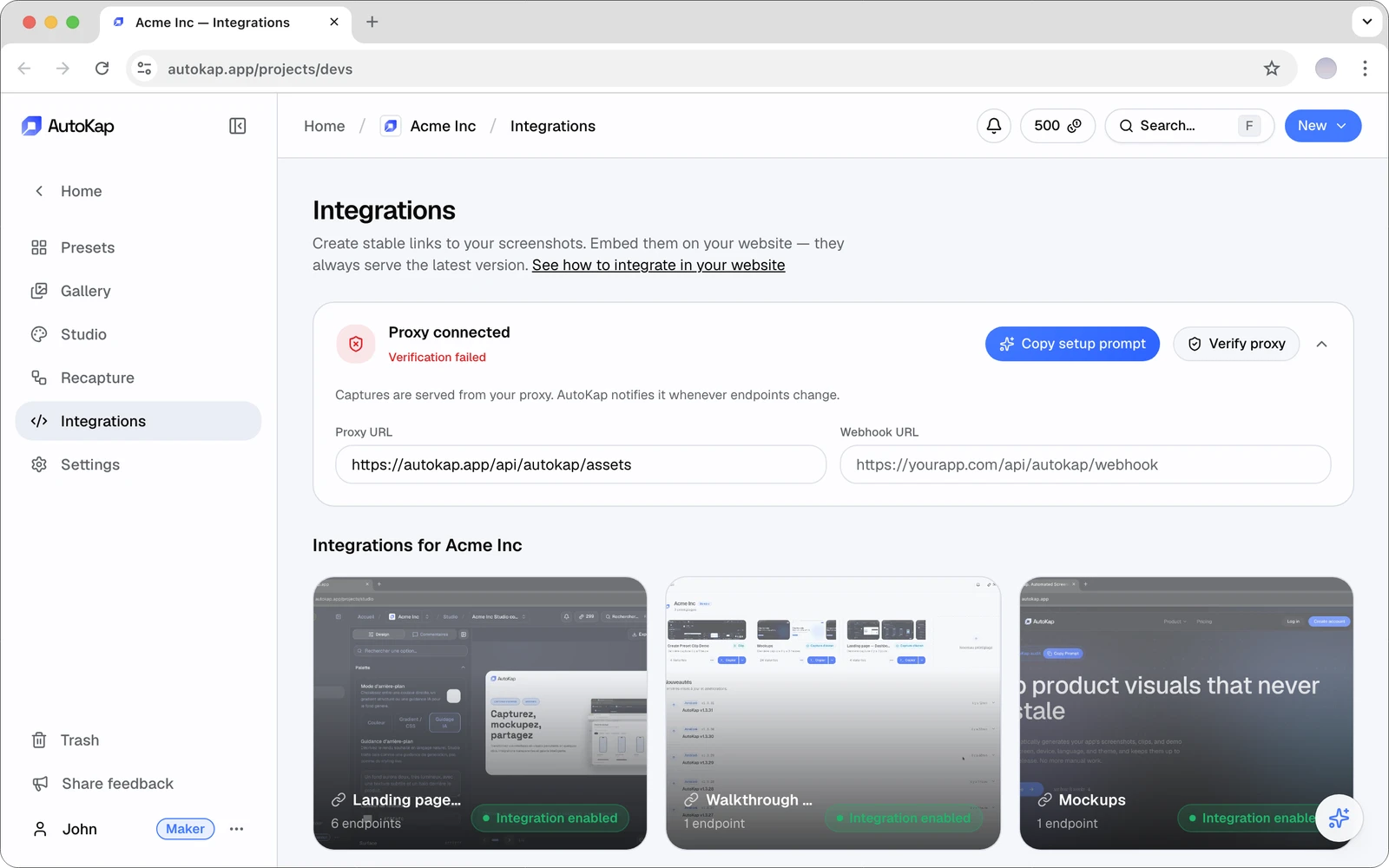Screen dimensions: 1389x868
Task: Click the Gallery images icon
Action: pyautogui.click(x=39, y=291)
